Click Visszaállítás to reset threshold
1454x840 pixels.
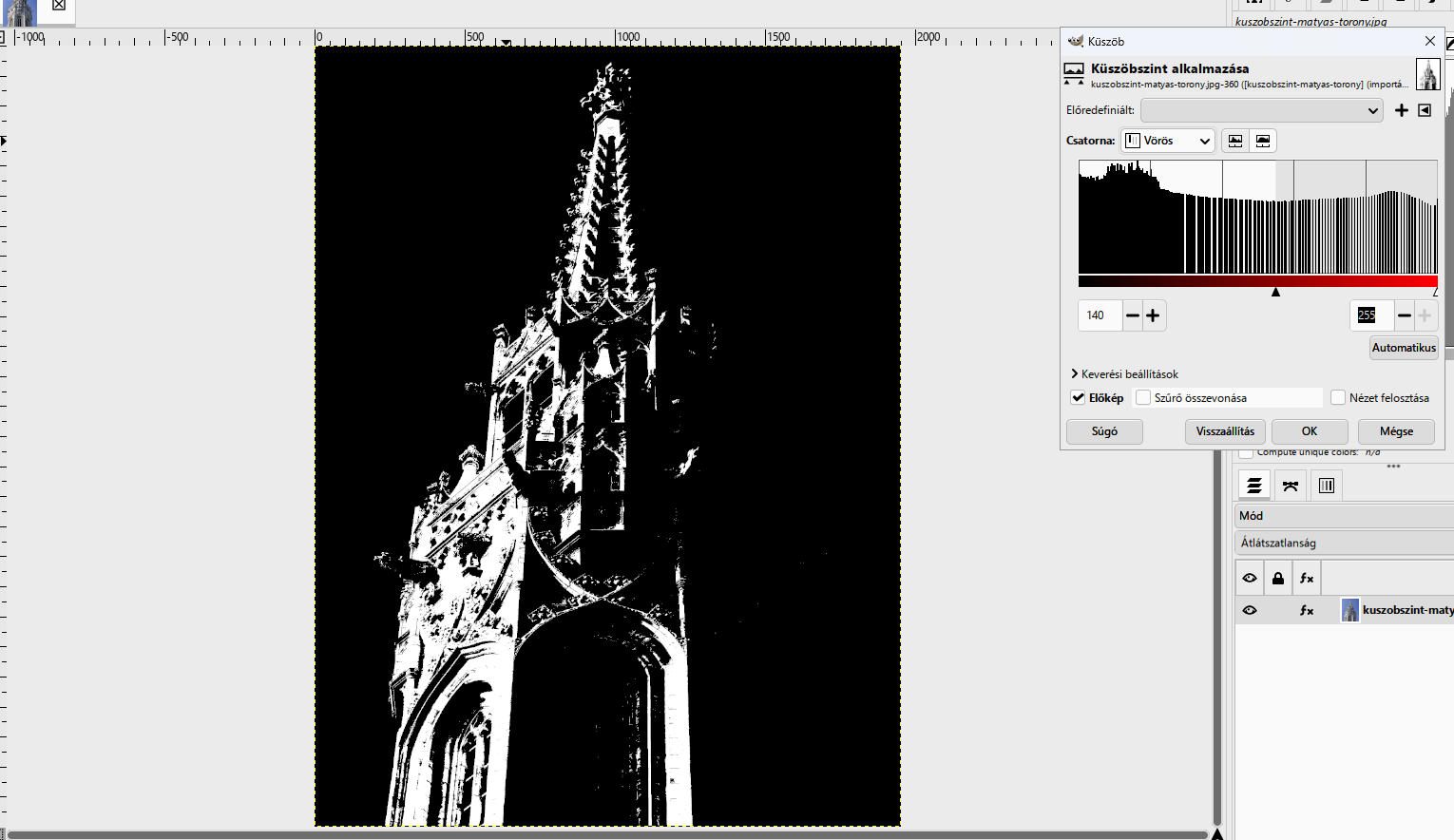pyautogui.click(x=1225, y=431)
